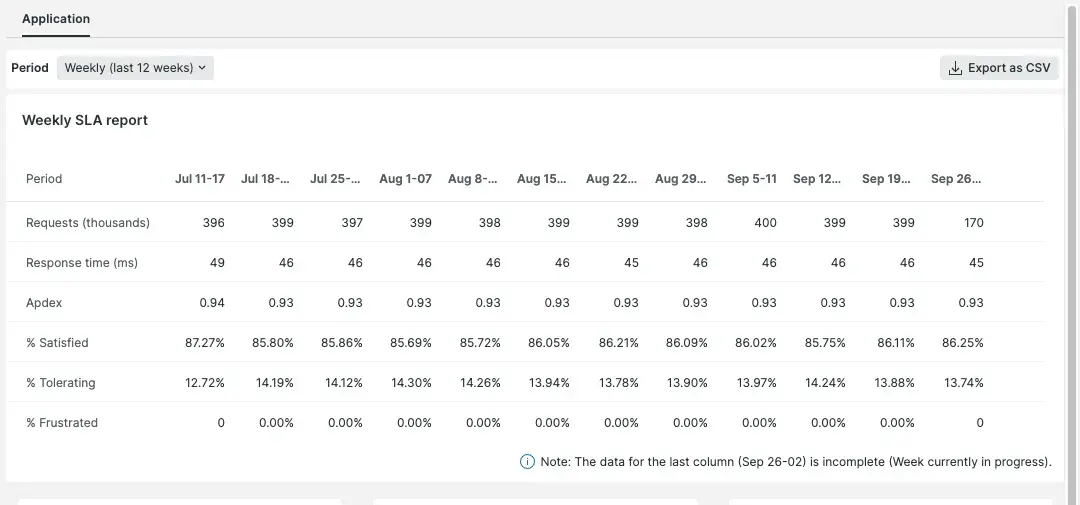
Task: Select the Aug 1-07 column header
Action: [406, 179]
